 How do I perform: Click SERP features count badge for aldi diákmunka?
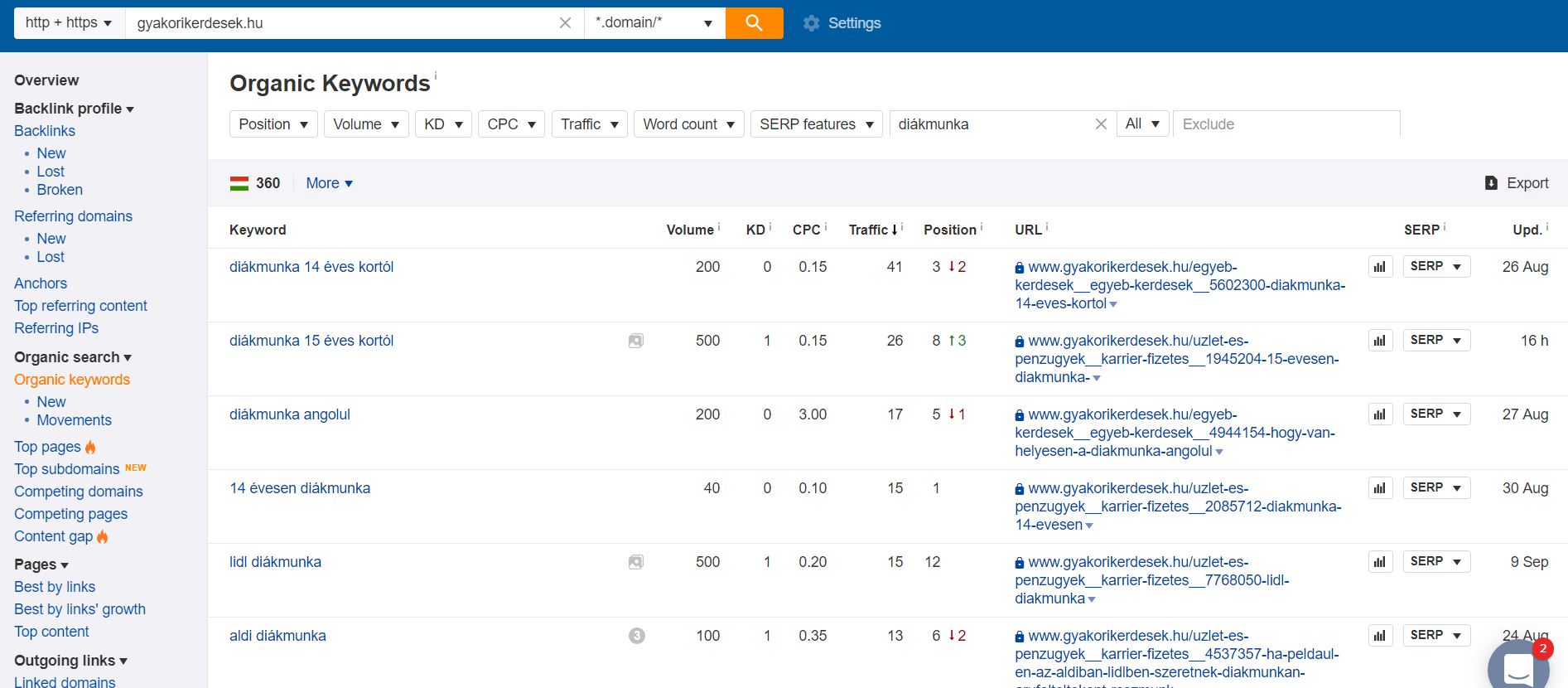[636, 636]
